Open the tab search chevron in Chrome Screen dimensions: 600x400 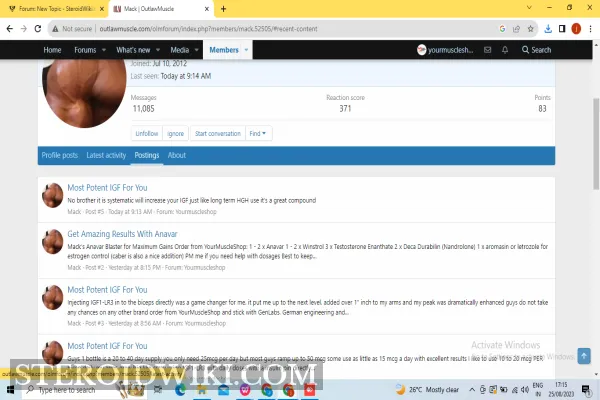pyautogui.click(x=529, y=8)
